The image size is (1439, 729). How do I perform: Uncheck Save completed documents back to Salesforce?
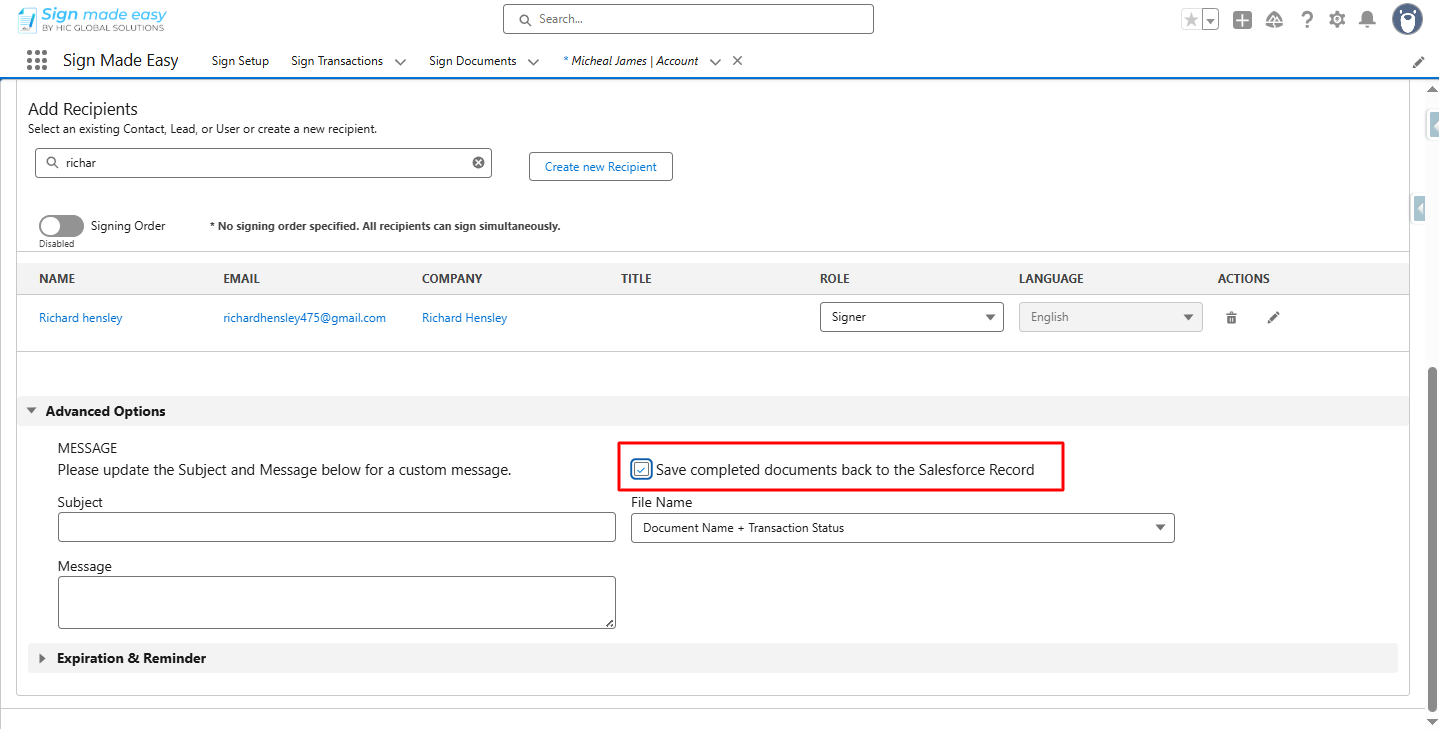[642, 469]
